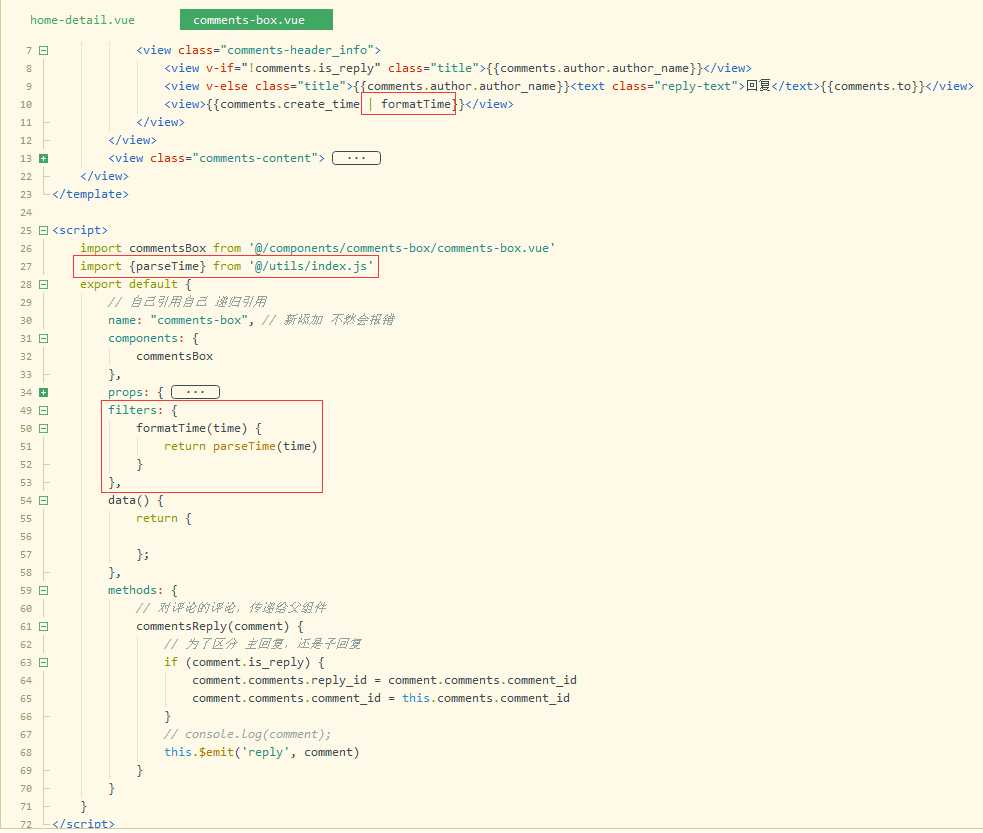Click the commented console.log line
This screenshot has width=983, height=833.
pyautogui.click(x=248, y=735)
